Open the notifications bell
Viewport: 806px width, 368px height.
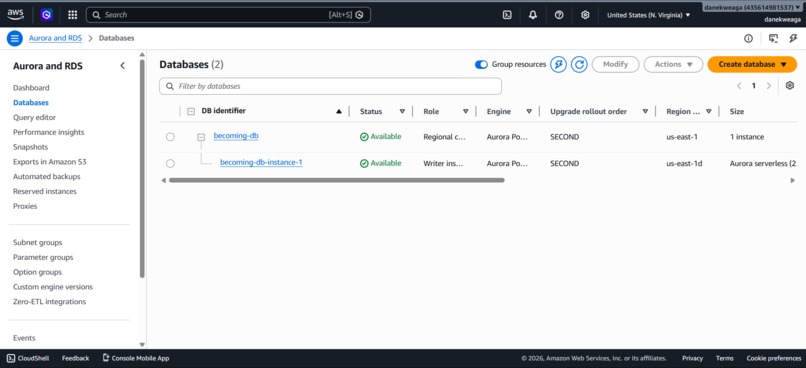(533, 15)
